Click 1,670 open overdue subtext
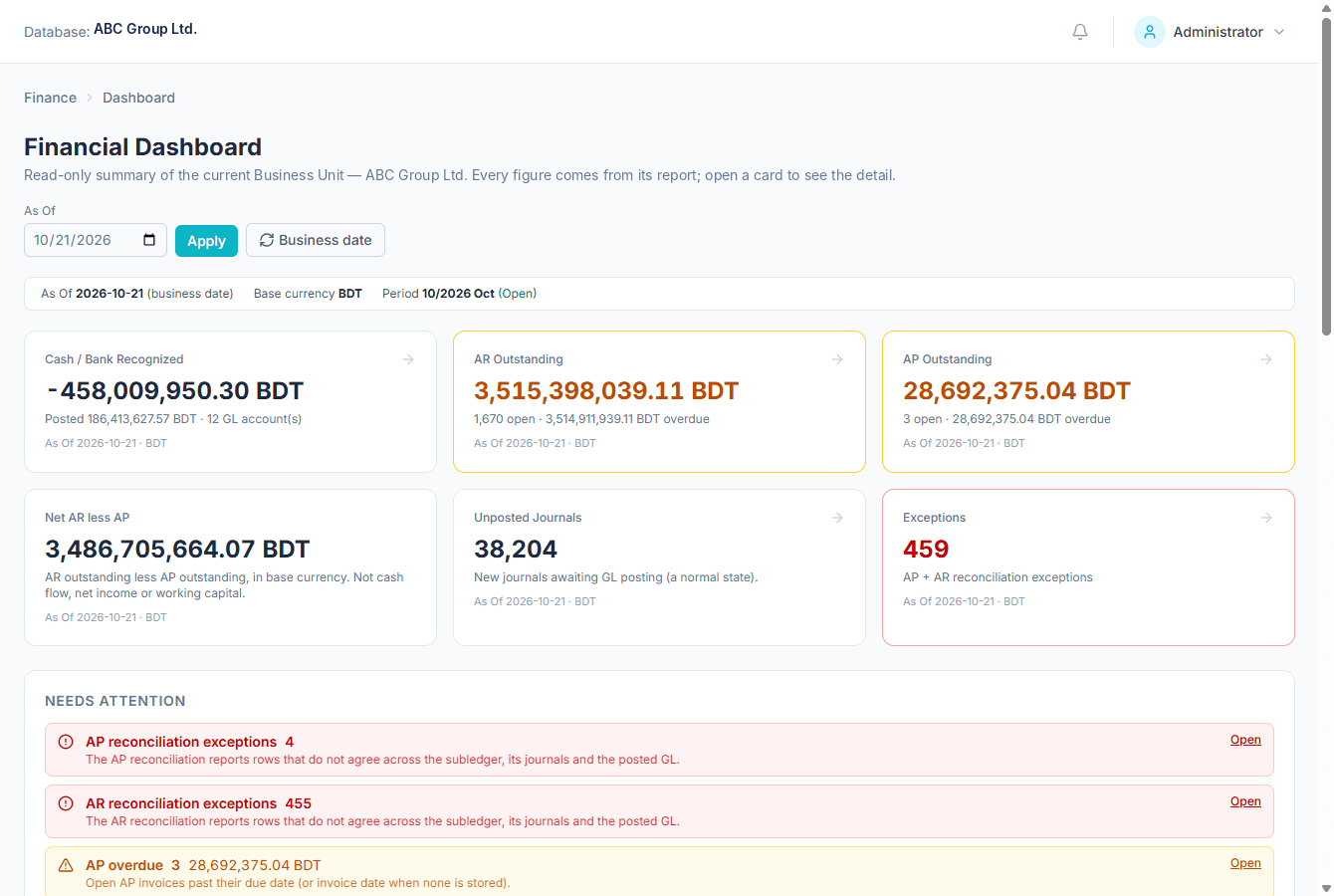The width and height of the screenshot is (1334, 896). pos(591,419)
